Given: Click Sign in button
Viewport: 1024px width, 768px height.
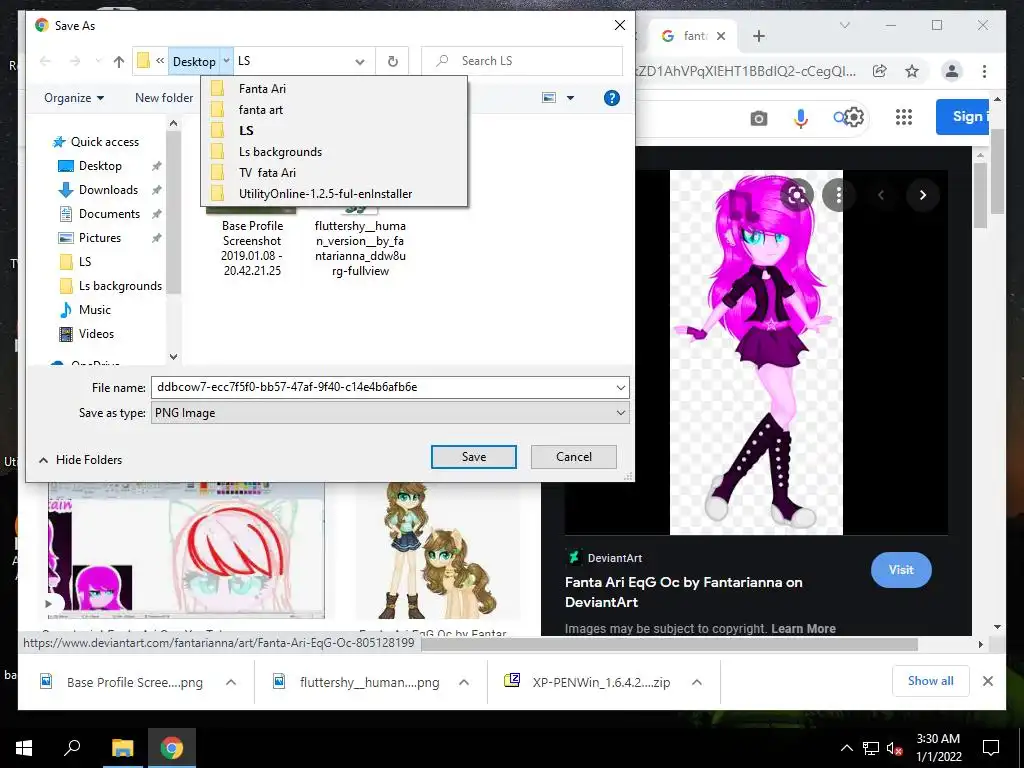Looking at the screenshot, I should click(x=962, y=117).
